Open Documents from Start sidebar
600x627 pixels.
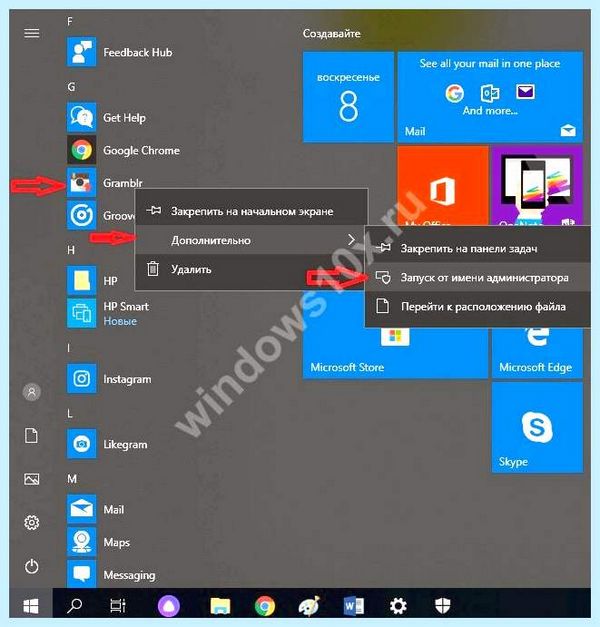click(x=32, y=435)
